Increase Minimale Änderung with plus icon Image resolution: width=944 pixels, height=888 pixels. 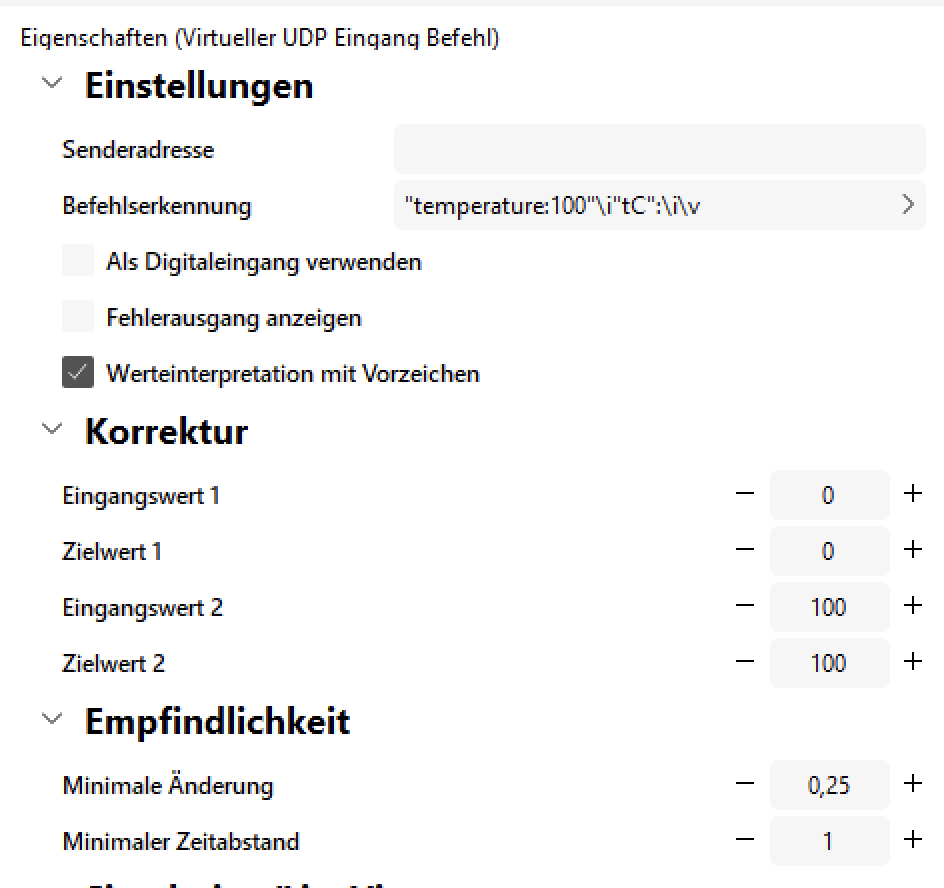913,783
